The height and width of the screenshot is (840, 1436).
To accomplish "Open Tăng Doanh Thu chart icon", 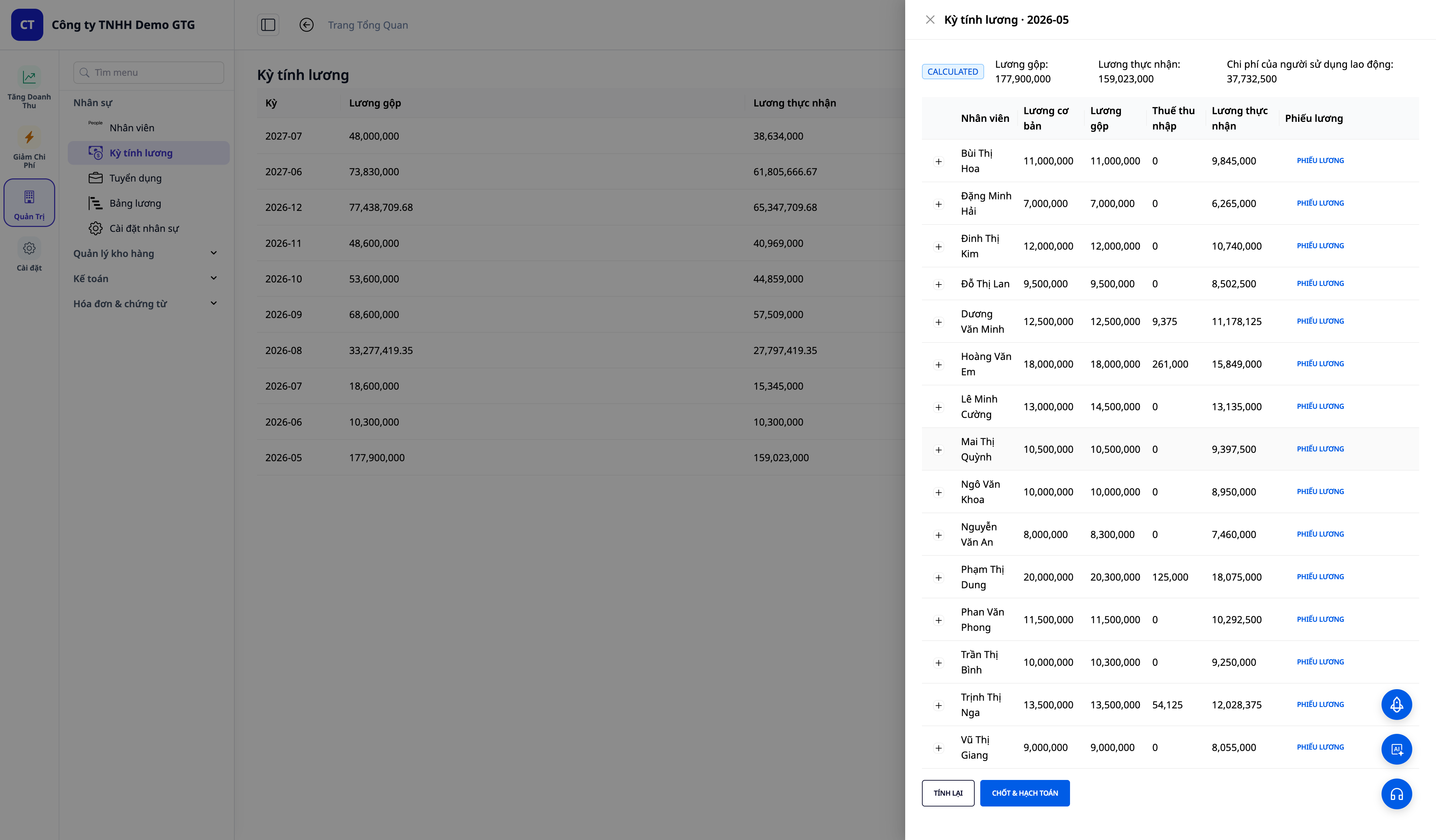I will tap(29, 77).
